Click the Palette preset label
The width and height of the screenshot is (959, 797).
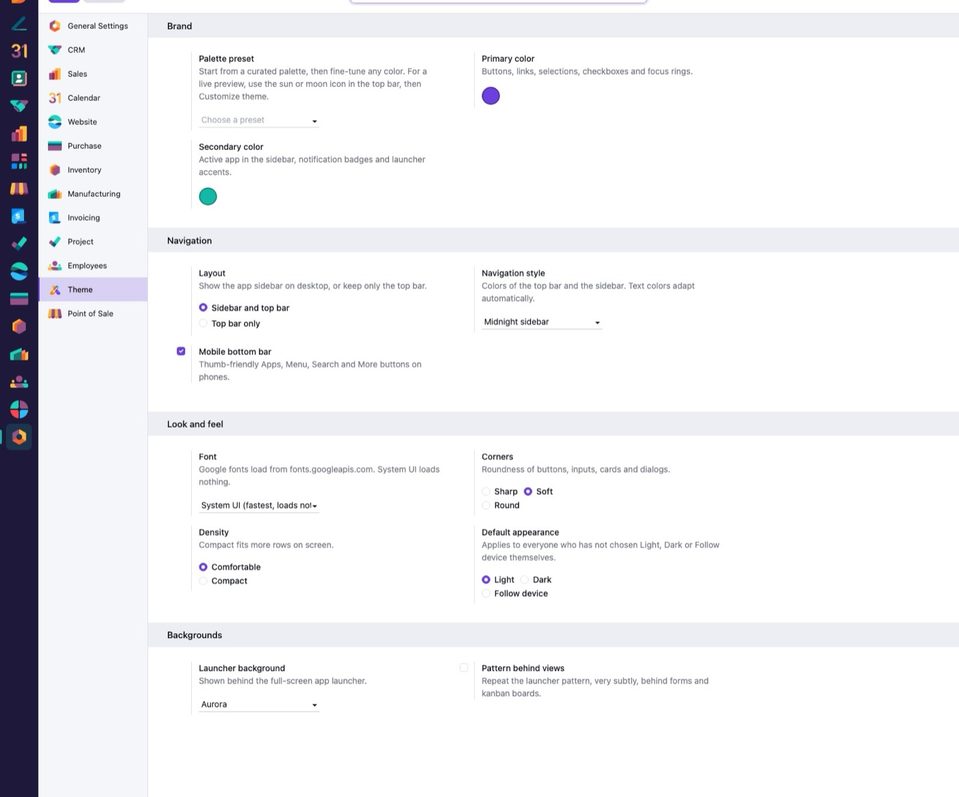click(x=226, y=59)
